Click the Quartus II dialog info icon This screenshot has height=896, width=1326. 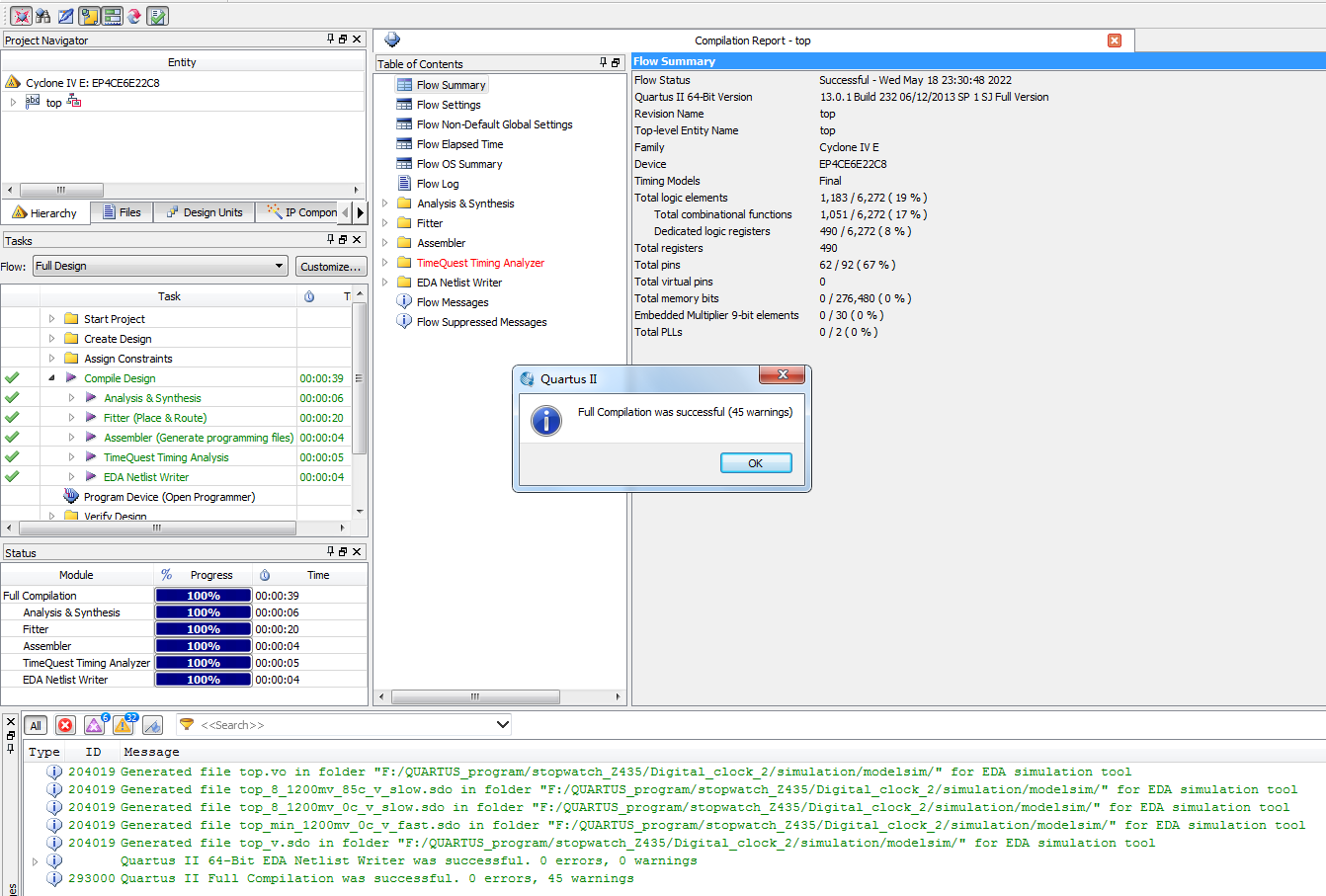[546, 420]
